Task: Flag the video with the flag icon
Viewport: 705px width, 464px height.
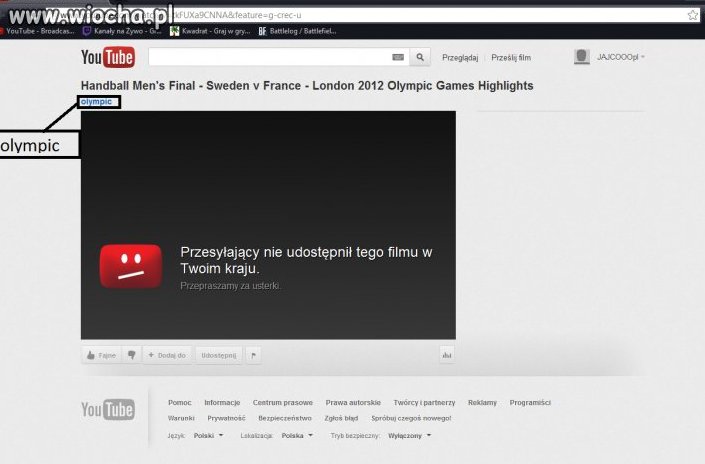Action: (254, 356)
